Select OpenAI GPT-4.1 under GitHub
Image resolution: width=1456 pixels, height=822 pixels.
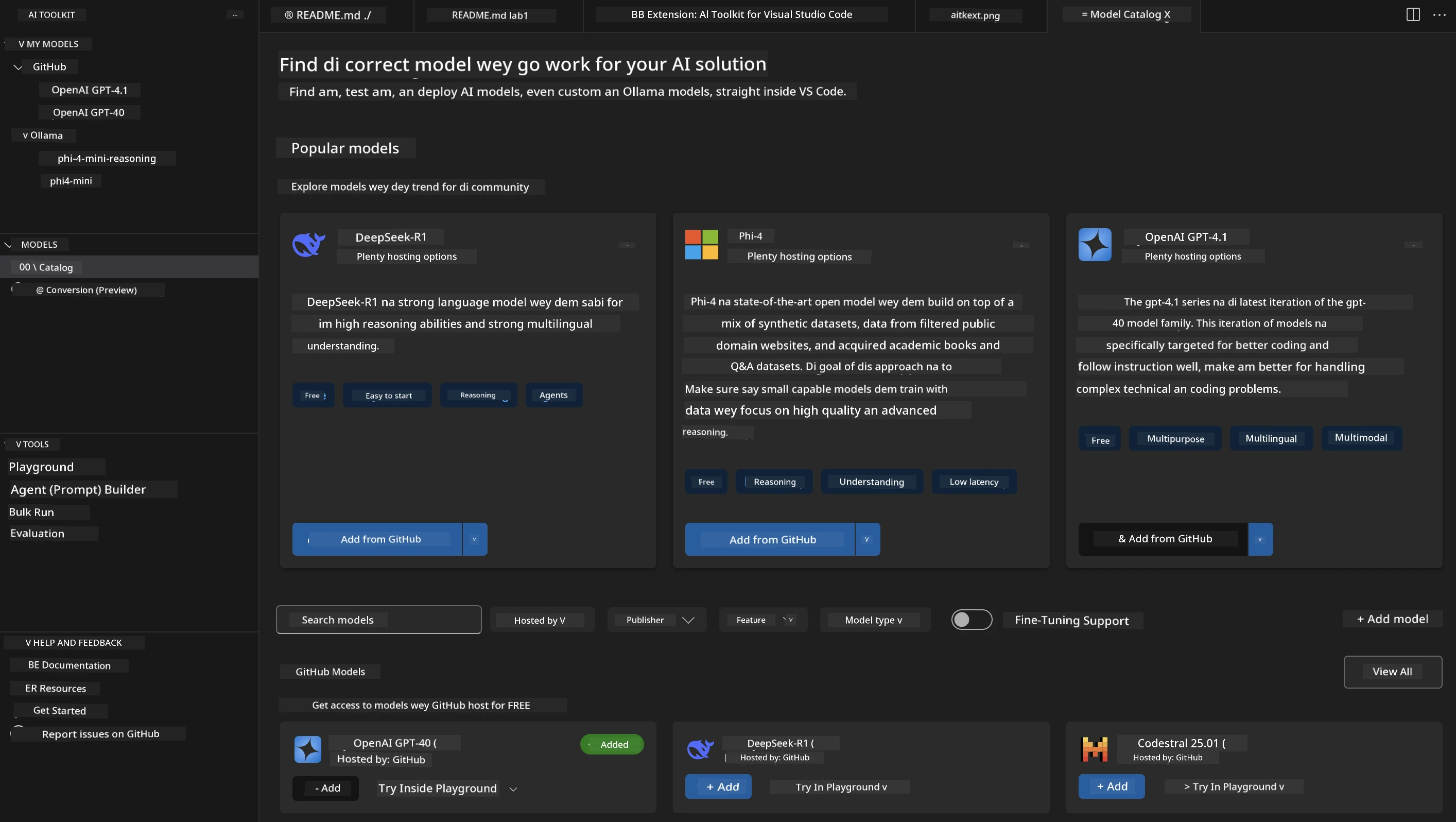pos(89,91)
